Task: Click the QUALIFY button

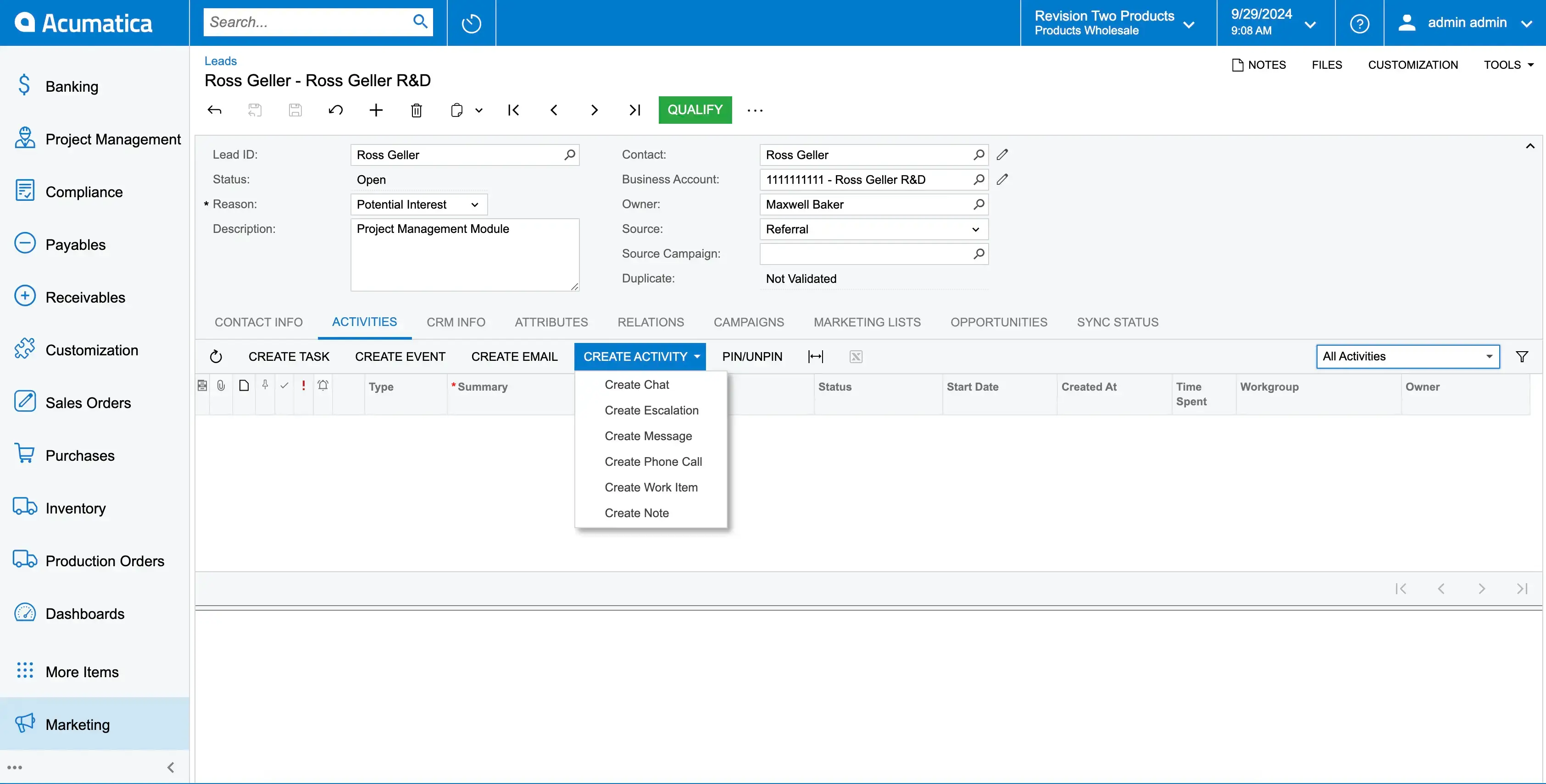Action: (x=695, y=110)
